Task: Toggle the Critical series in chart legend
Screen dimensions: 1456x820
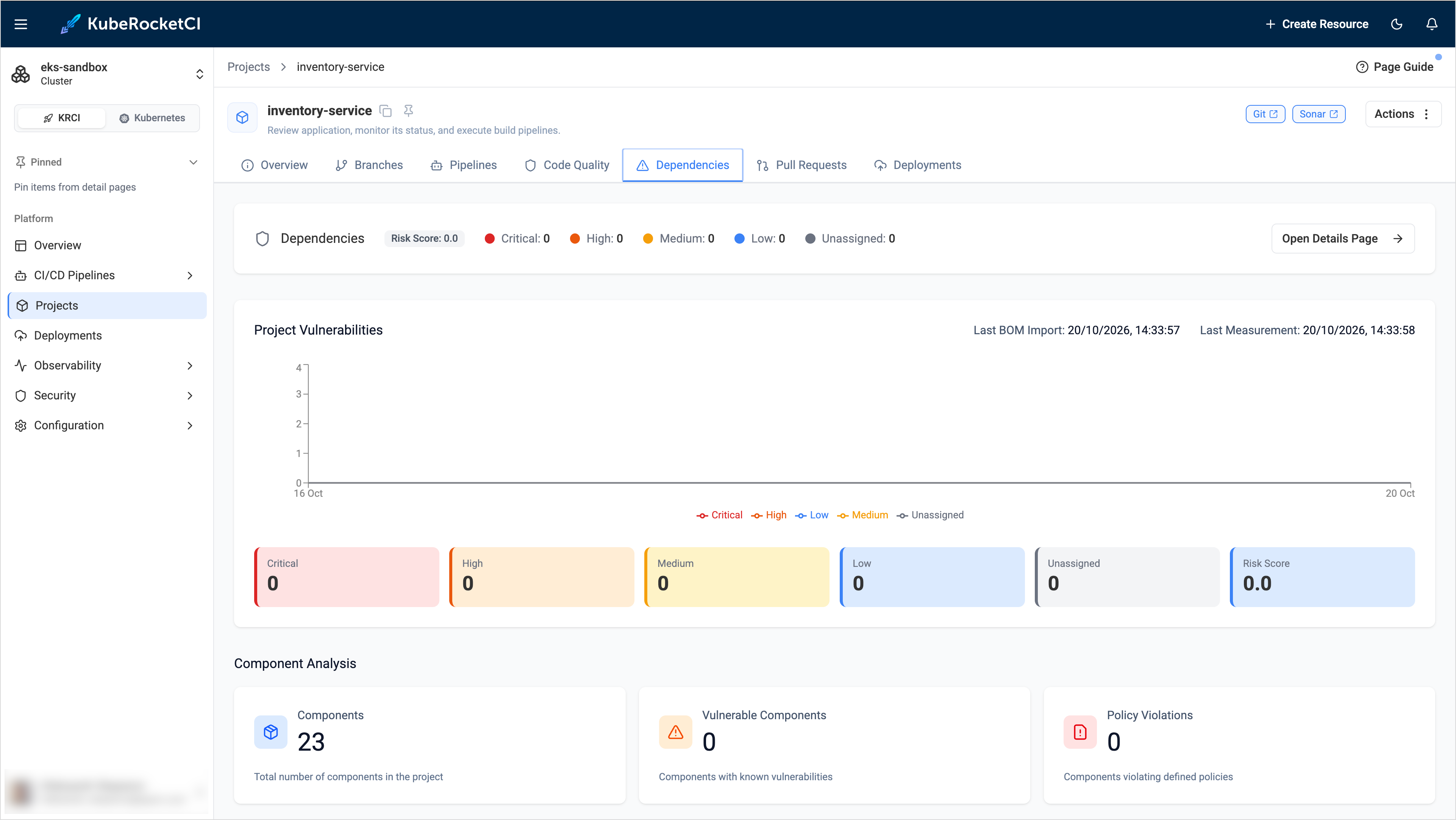Action: pos(719,515)
